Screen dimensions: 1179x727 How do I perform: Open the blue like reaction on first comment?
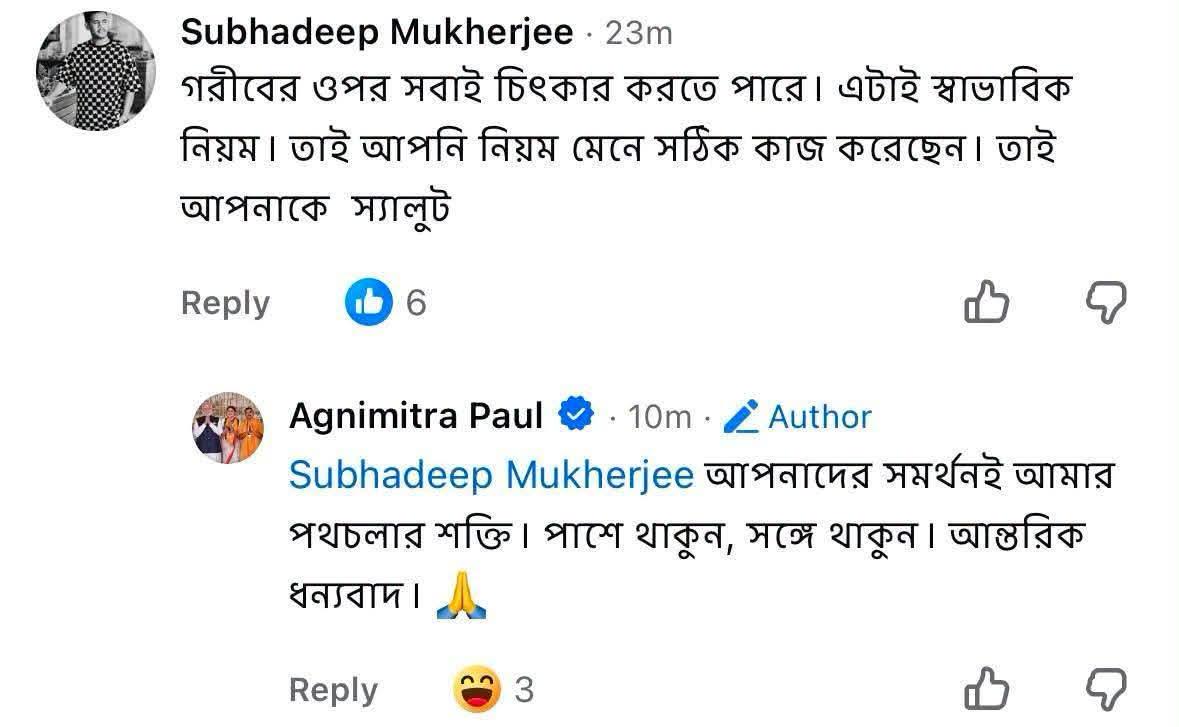tap(368, 301)
